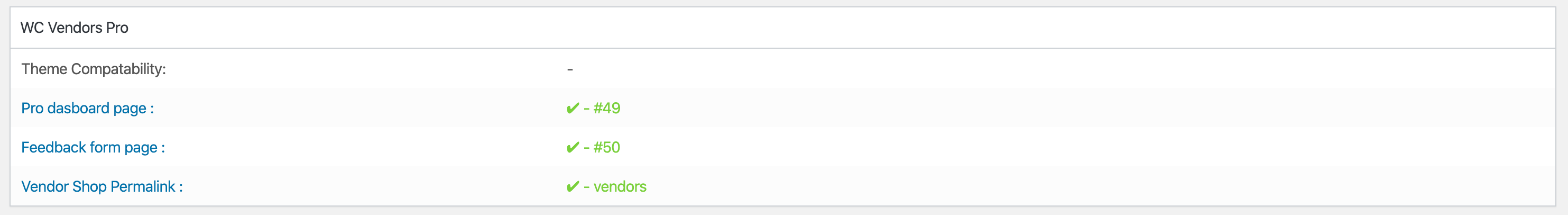This screenshot has height=215, width=1568.
Task: Click green checkmark in Pro dasboard row
Action: (572, 109)
